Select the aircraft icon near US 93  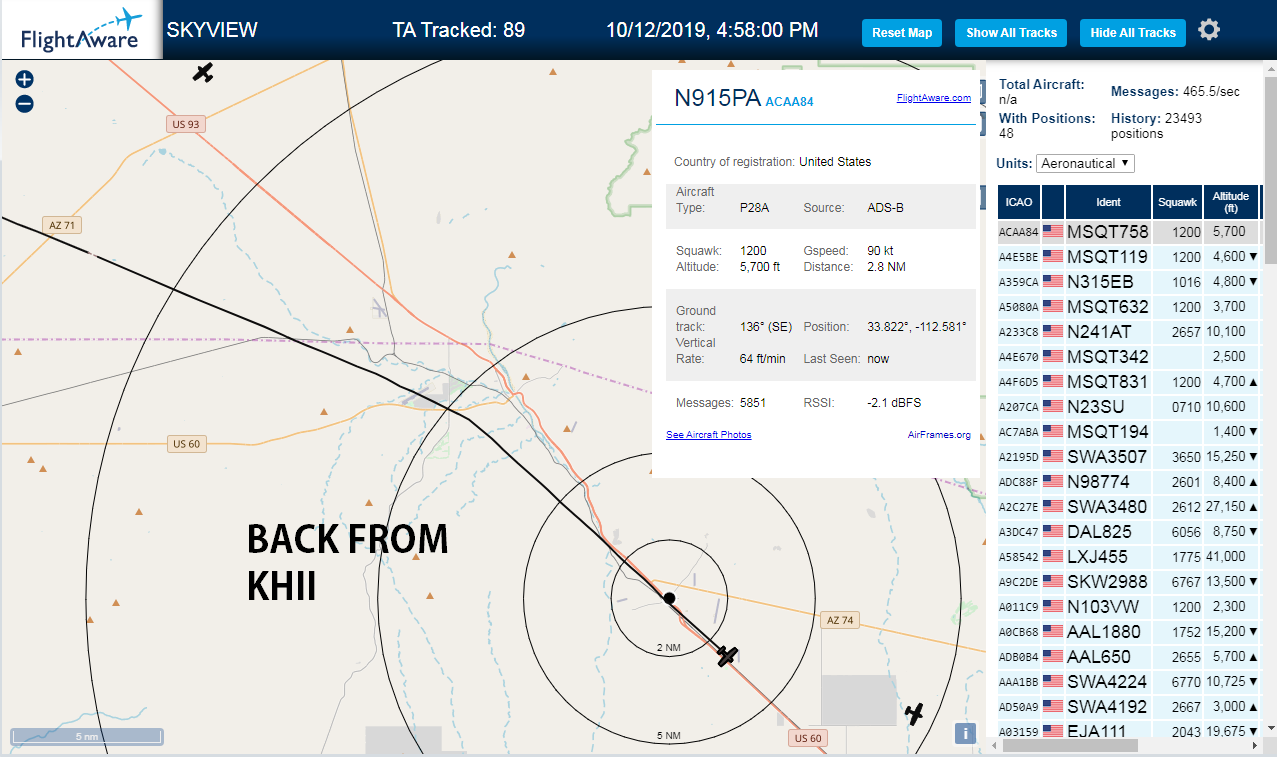203,72
